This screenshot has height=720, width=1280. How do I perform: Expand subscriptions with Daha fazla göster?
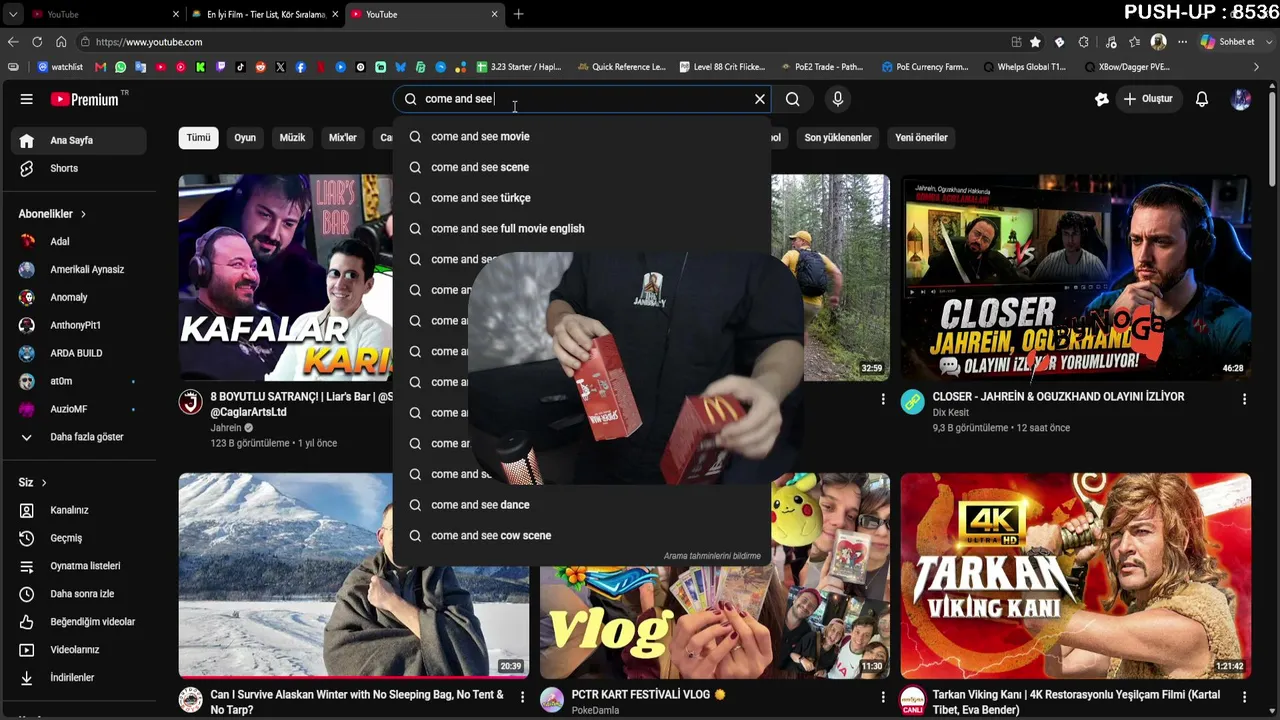click(x=78, y=437)
